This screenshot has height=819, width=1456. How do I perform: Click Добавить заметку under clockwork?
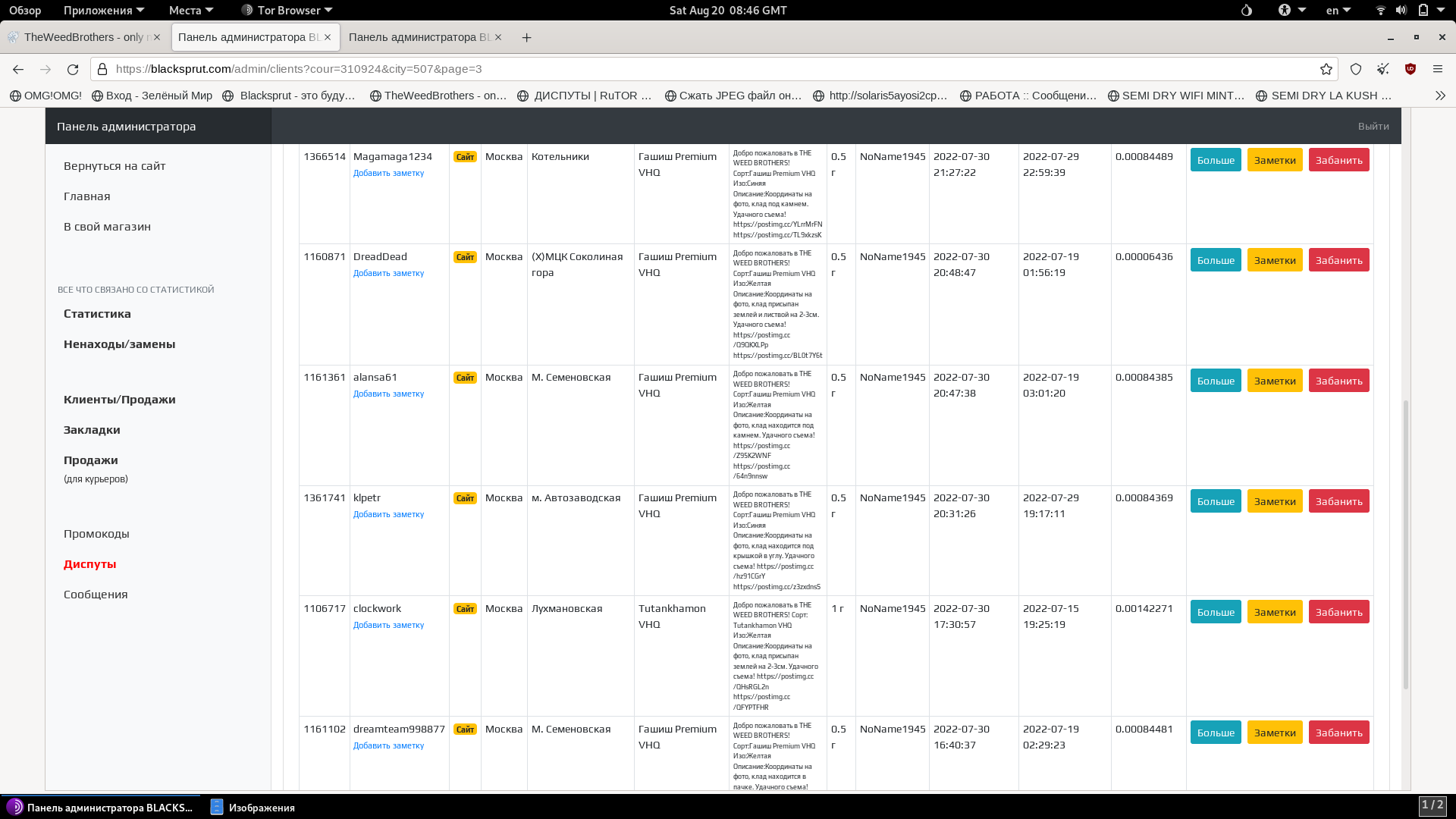(388, 625)
